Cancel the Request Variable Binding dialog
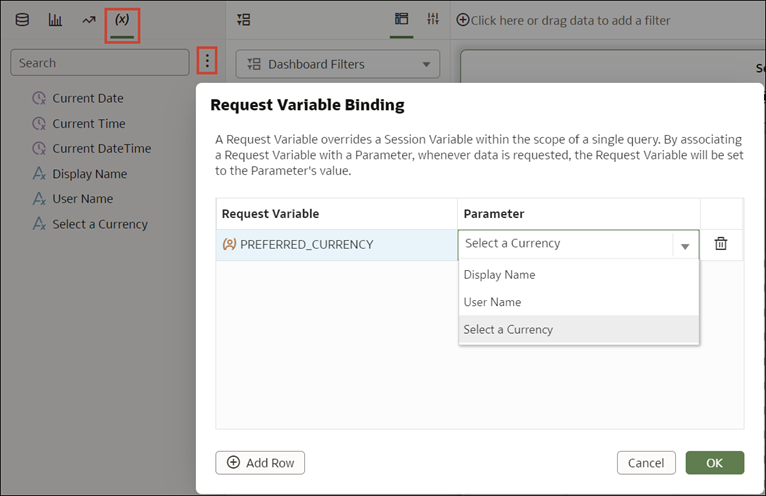Image resolution: width=766 pixels, height=496 pixels. coord(646,463)
